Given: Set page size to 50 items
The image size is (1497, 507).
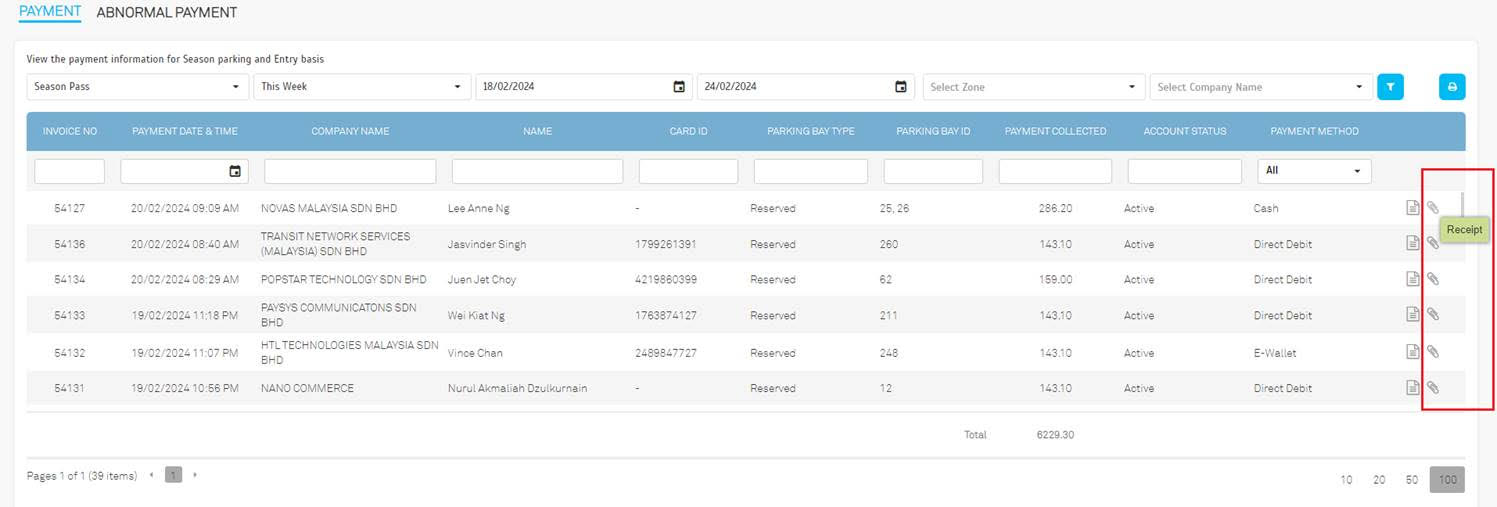Looking at the screenshot, I should (1411, 480).
